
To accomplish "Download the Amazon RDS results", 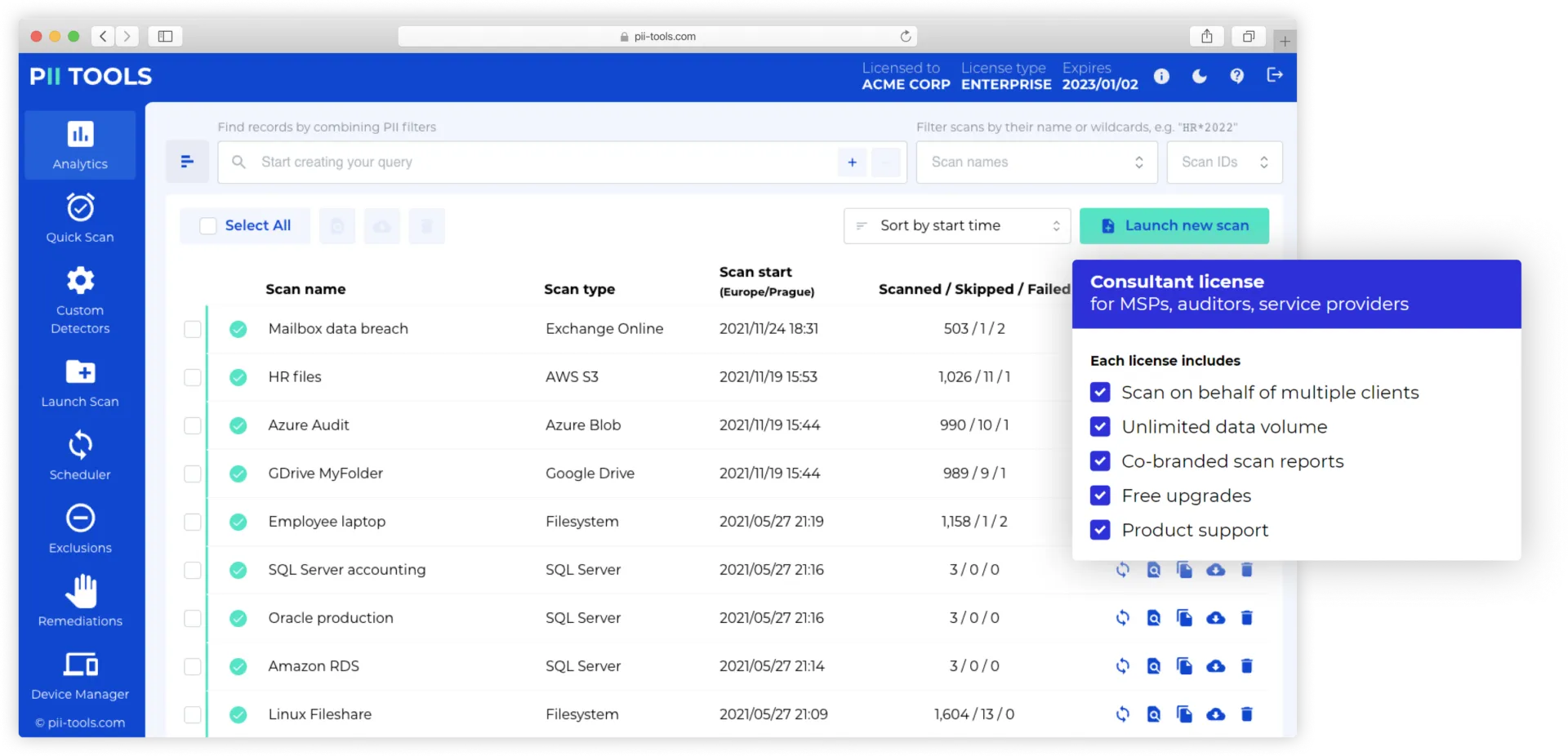I will (x=1215, y=666).
